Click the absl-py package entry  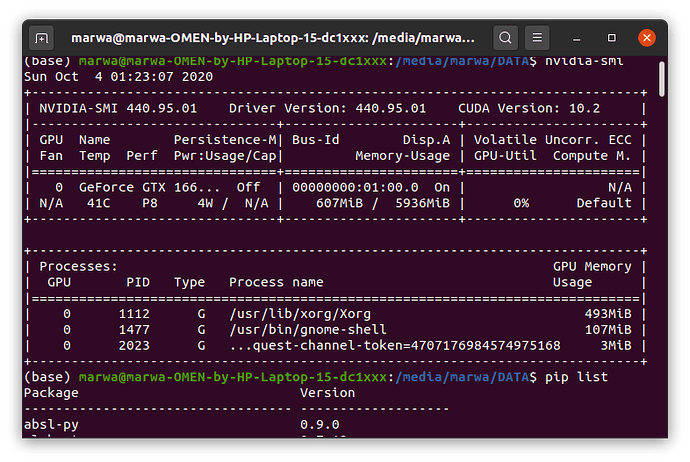tap(51, 422)
